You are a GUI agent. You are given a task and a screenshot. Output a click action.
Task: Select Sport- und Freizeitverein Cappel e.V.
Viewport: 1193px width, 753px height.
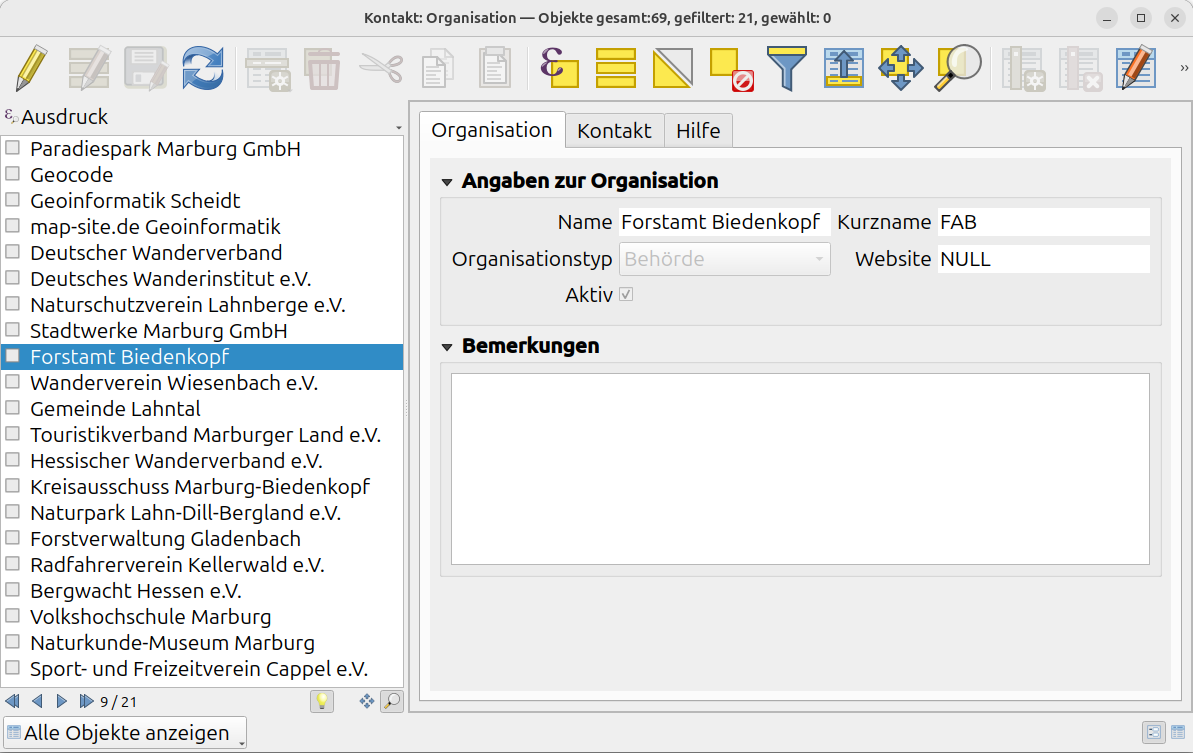tap(202, 669)
